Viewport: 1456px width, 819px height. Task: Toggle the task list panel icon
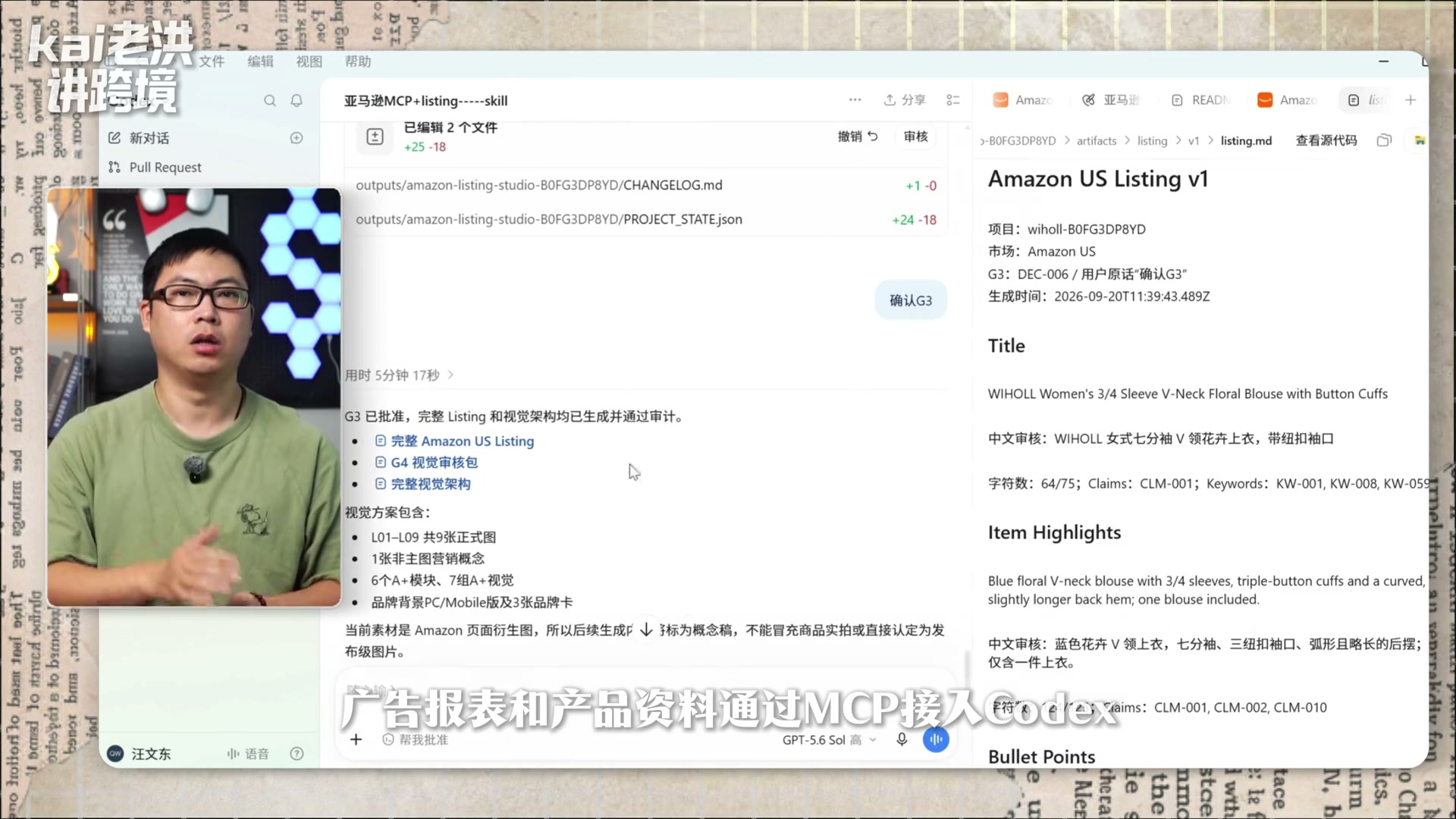pos(953,100)
